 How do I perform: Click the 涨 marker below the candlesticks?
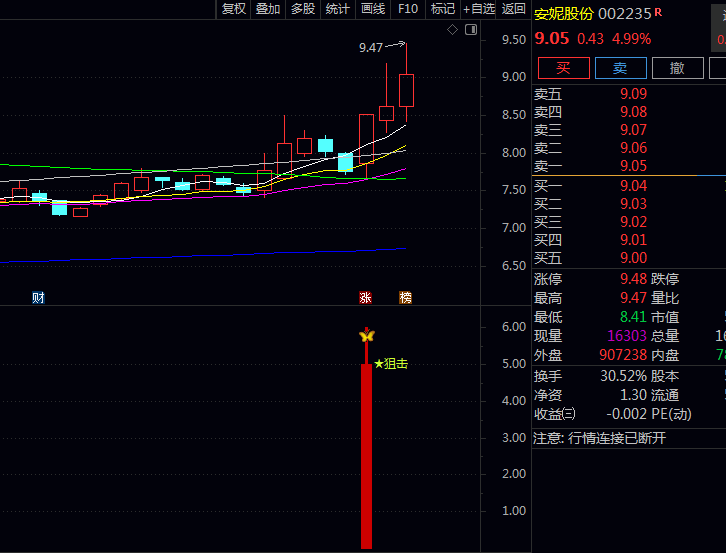coord(365,297)
